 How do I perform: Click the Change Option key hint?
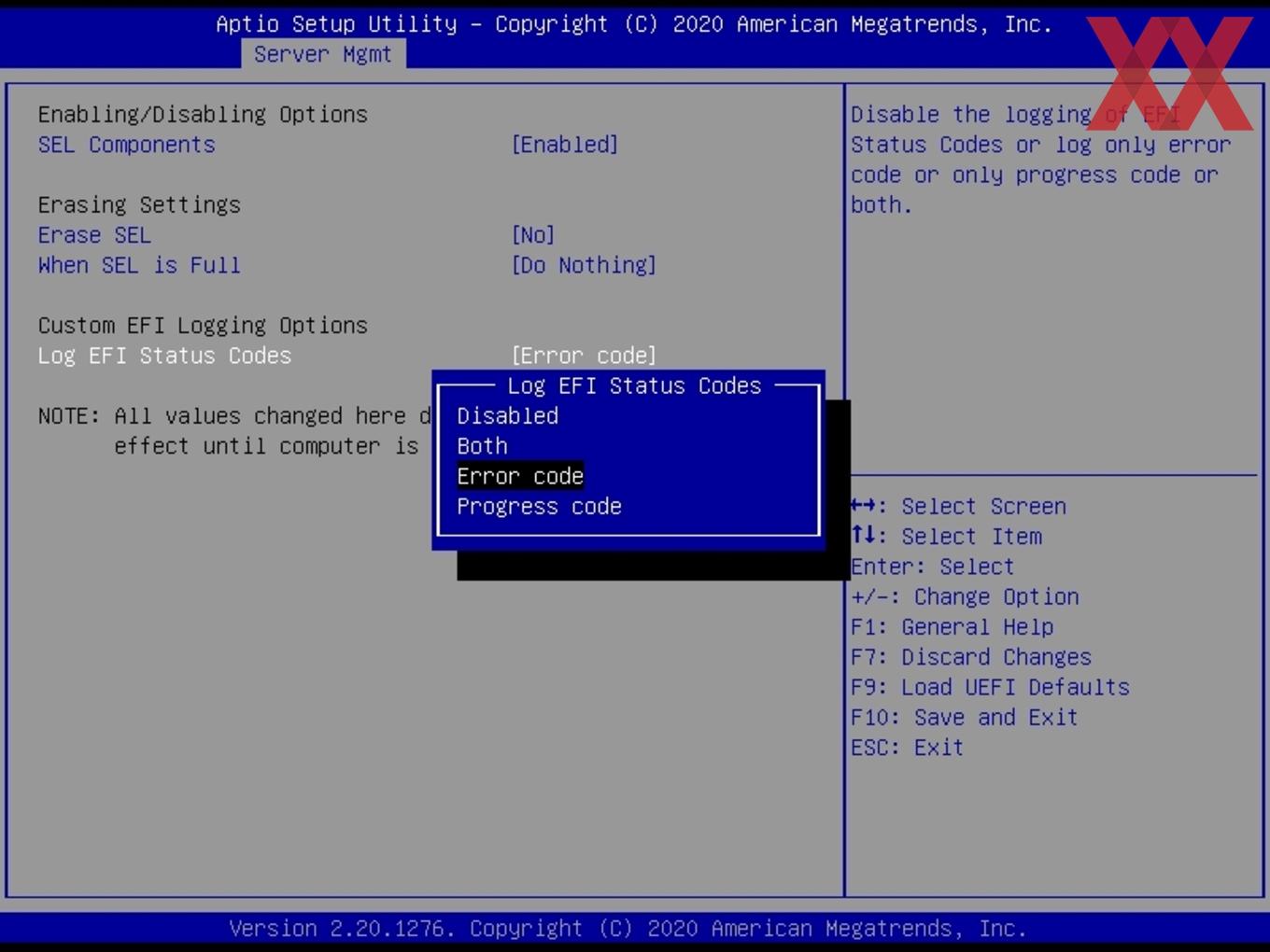[966, 596]
